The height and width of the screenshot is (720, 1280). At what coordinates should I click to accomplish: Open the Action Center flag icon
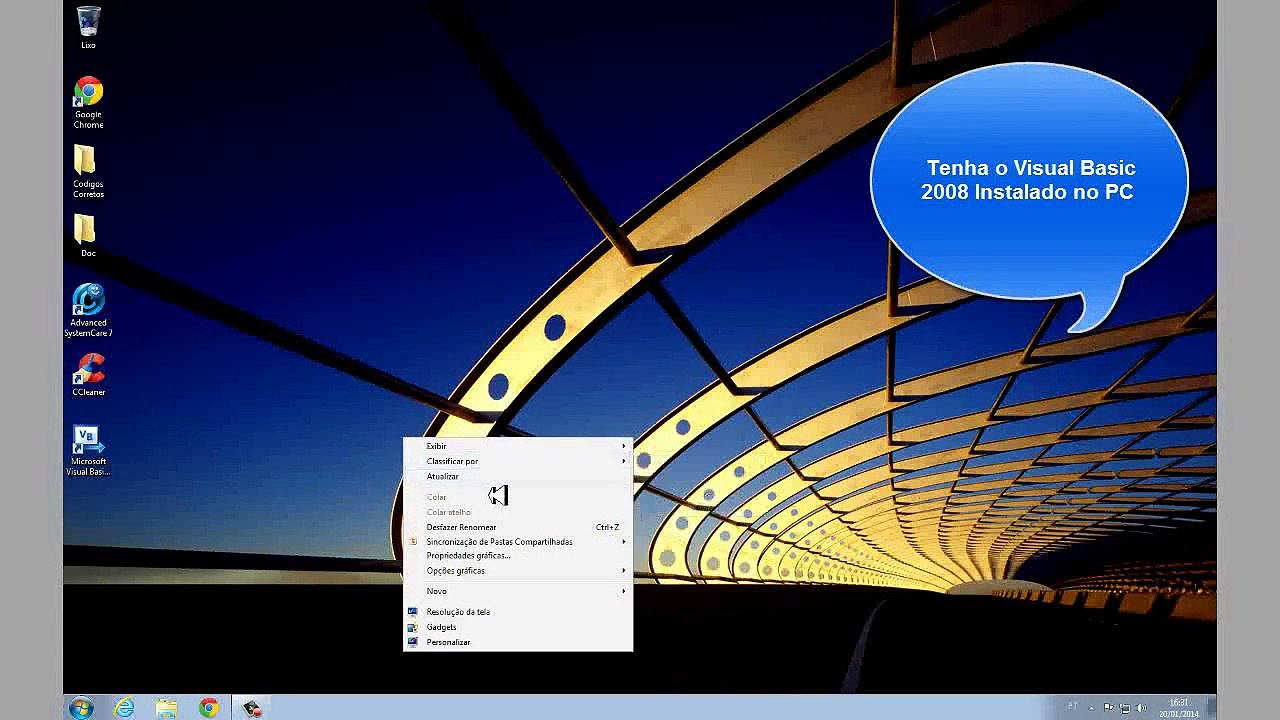coord(1108,708)
